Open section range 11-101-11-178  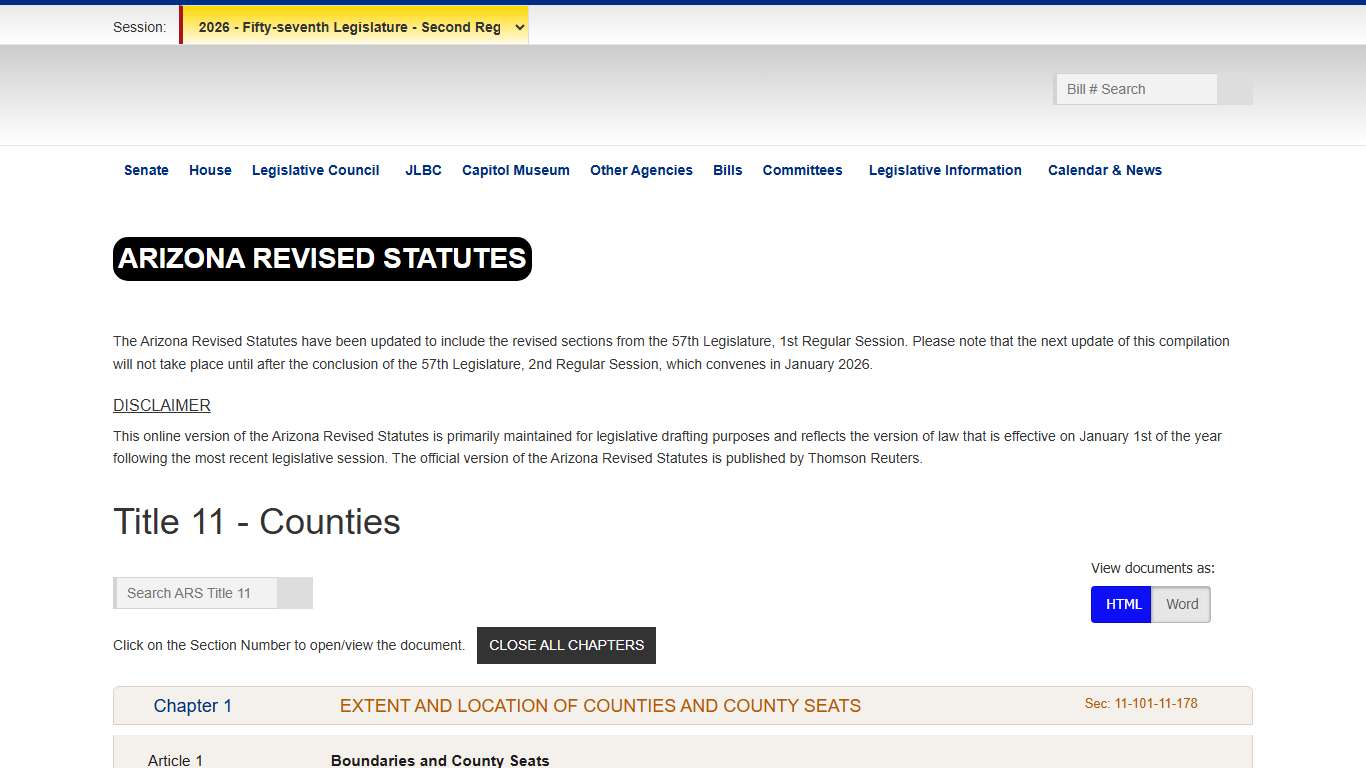click(x=1142, y=703)
